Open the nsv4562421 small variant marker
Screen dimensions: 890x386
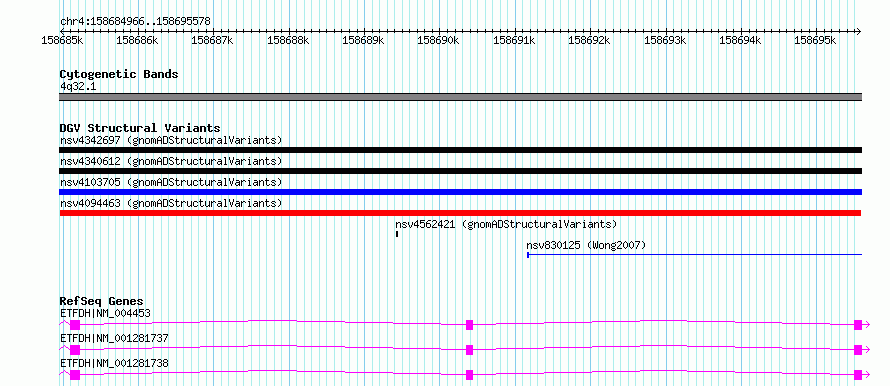click(397, 234)
